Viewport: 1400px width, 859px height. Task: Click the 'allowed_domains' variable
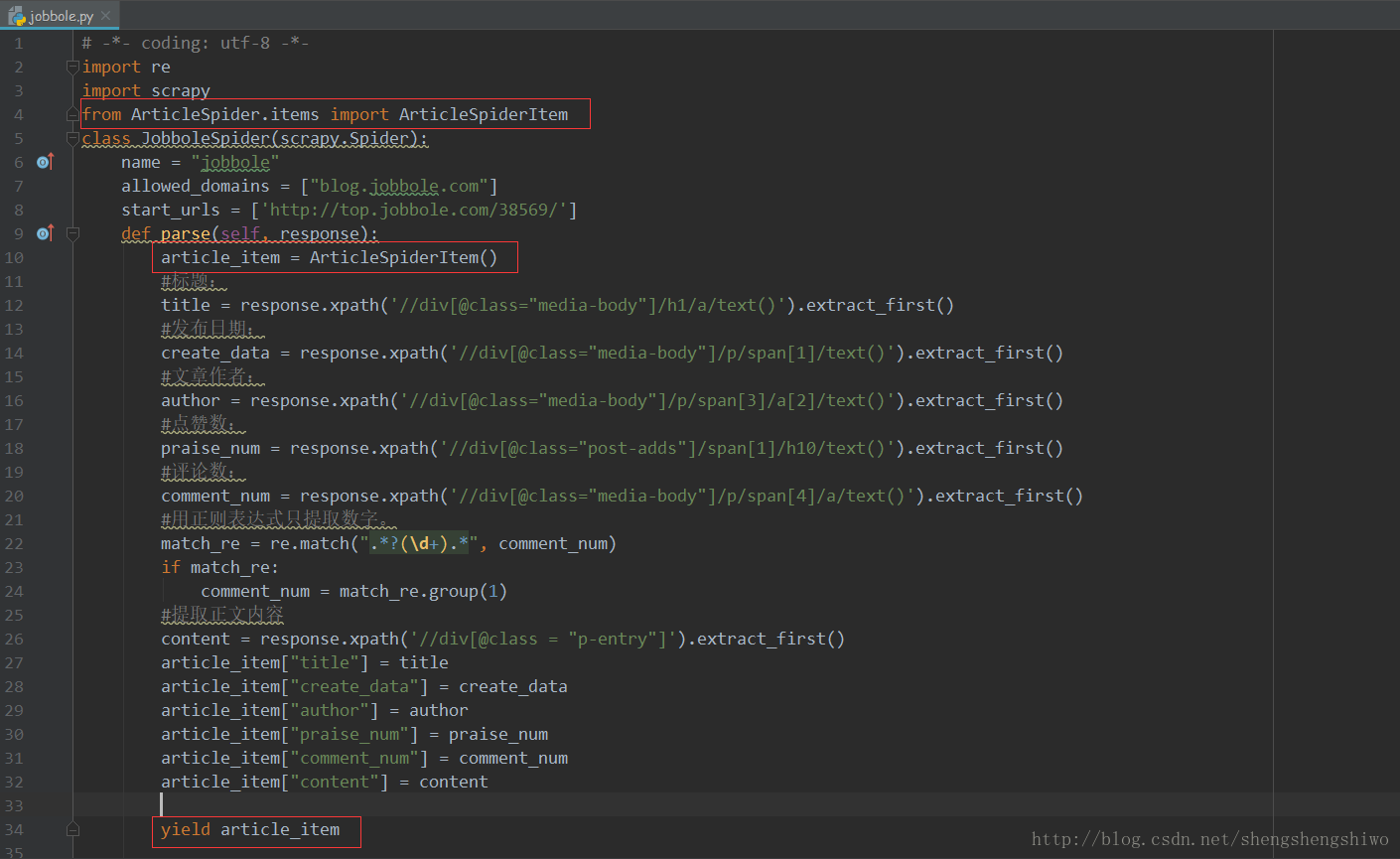coord(196,186)
